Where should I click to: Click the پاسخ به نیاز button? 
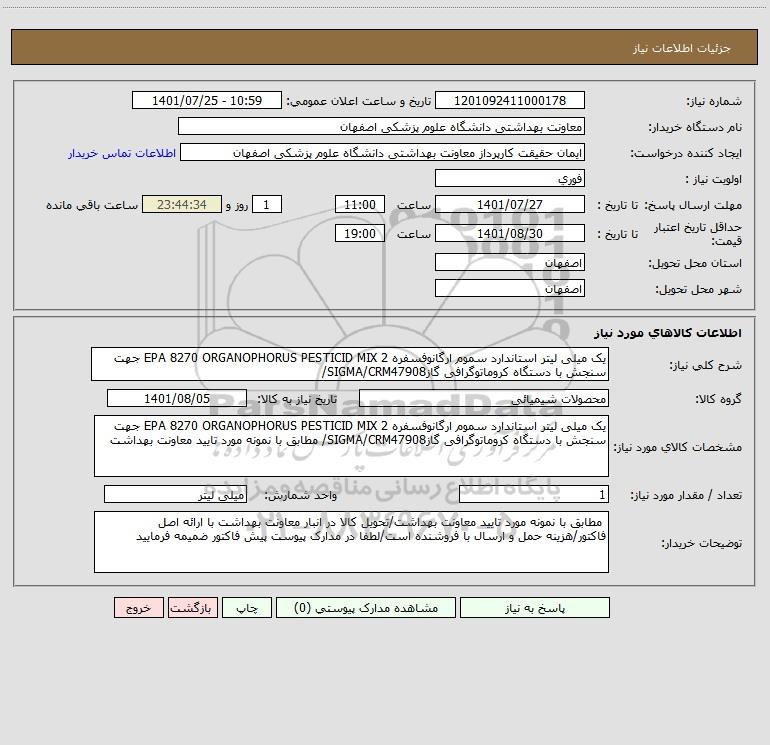[535, 607]
